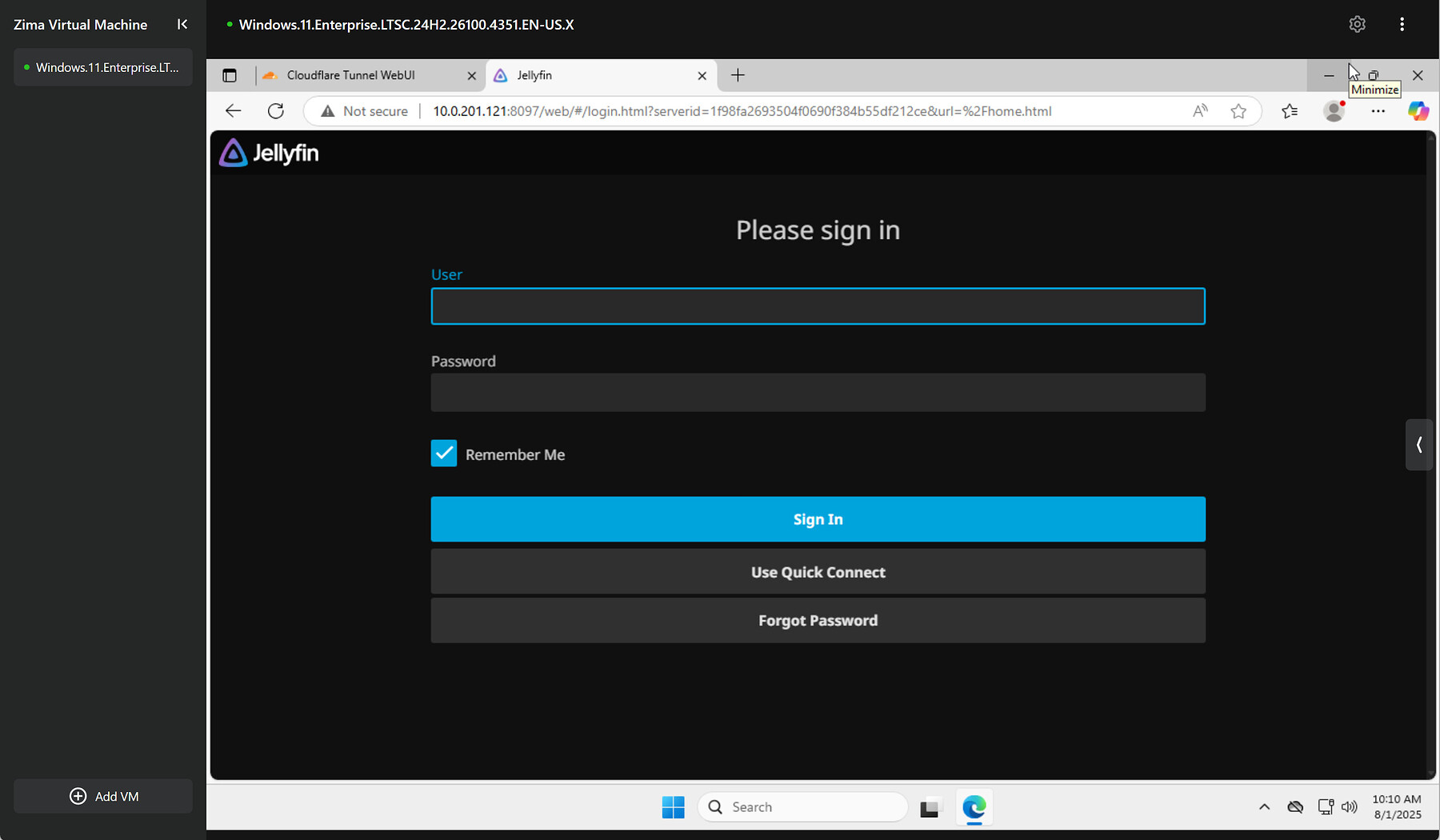
Task: Close the Jellyfin browser tab
Action: pyautogui.click(x=702, y=76)
